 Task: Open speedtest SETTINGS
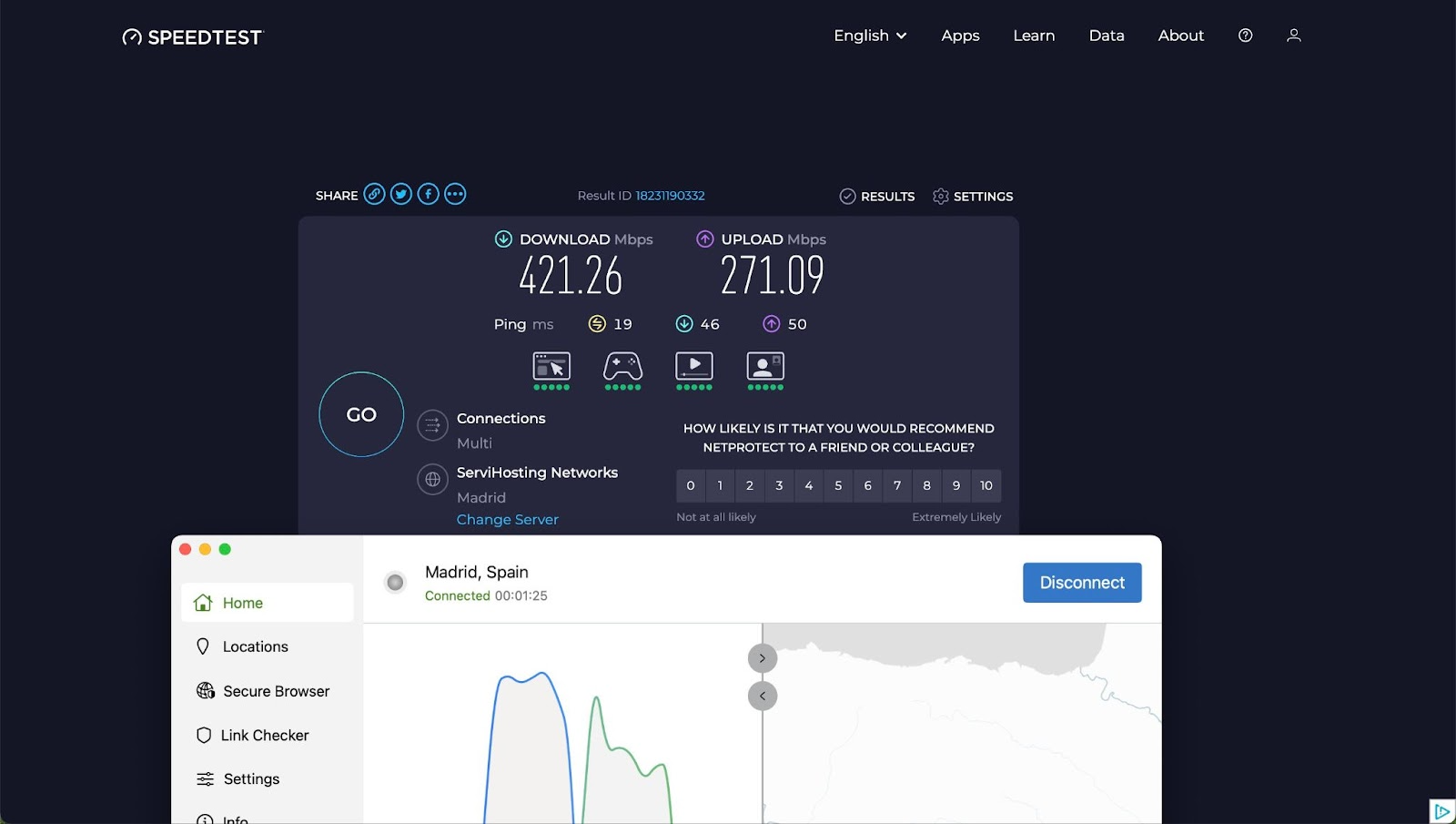(x=973, y=197)
